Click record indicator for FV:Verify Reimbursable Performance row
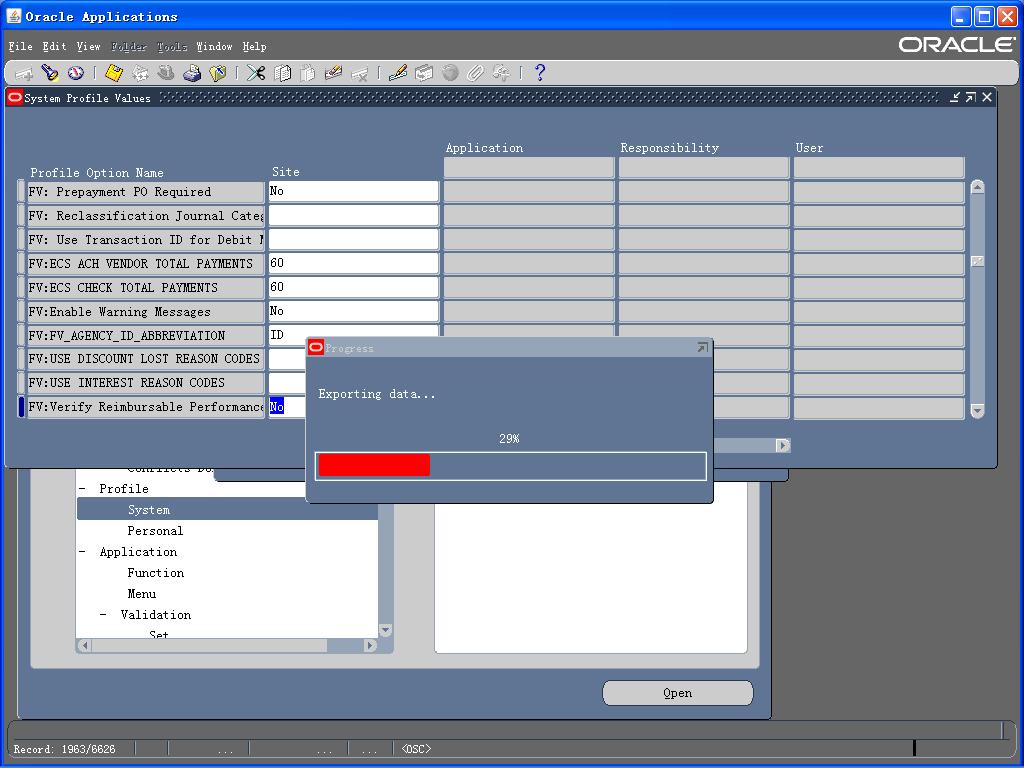This screenshot has height=768, width=1024. [21, 407]
